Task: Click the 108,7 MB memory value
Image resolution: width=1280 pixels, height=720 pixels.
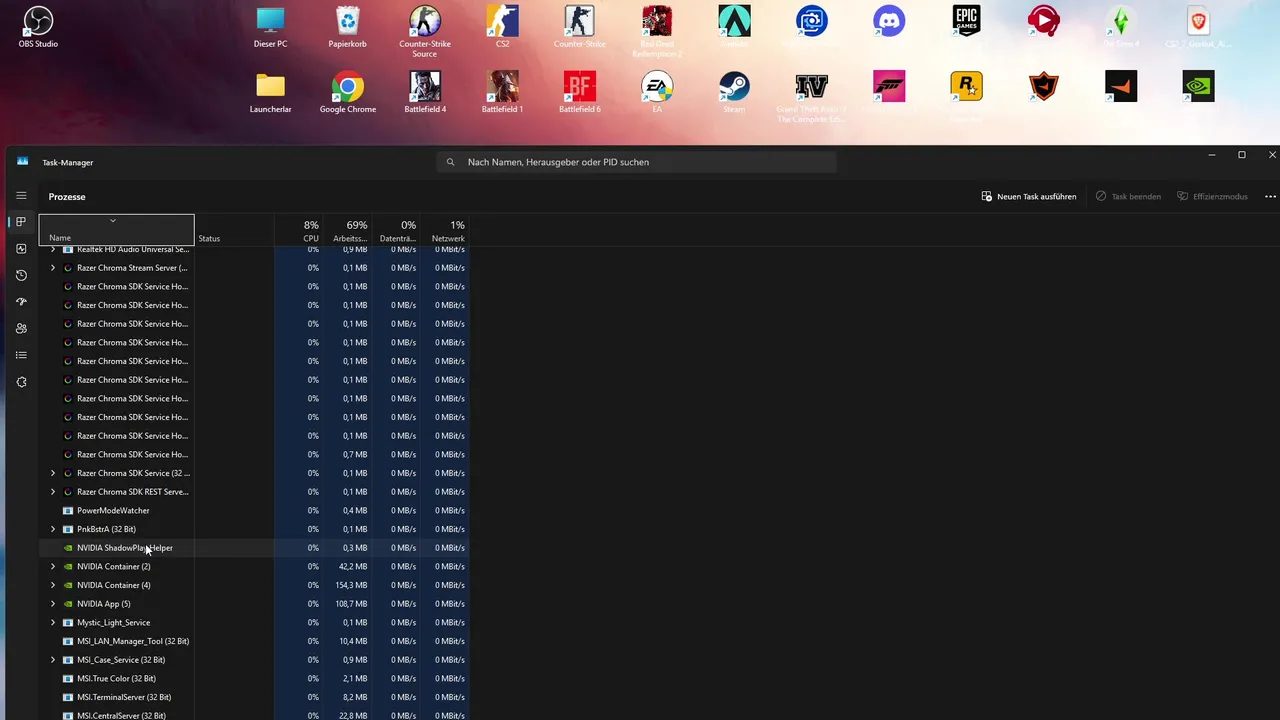Action: tap(352, 604)
